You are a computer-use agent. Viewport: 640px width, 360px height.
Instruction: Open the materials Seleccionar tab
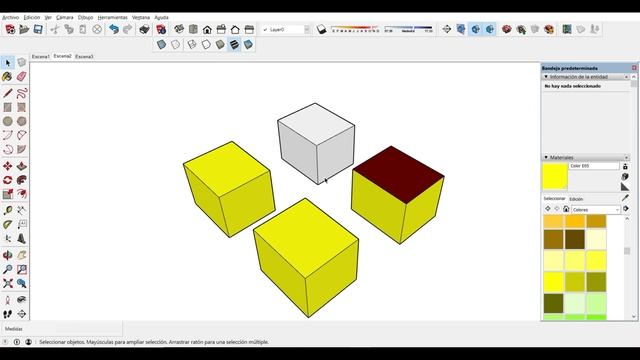click(x=554, y=198)
